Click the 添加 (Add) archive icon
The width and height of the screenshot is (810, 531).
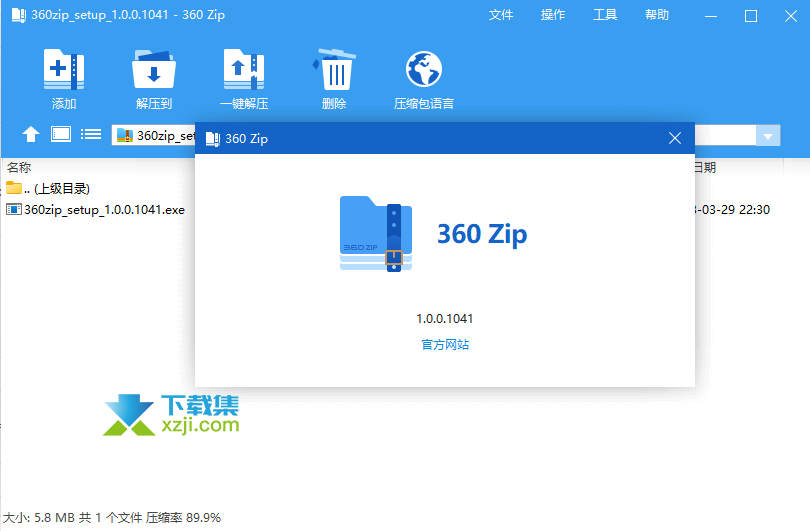pyautogui.click(x=64, y=69)
